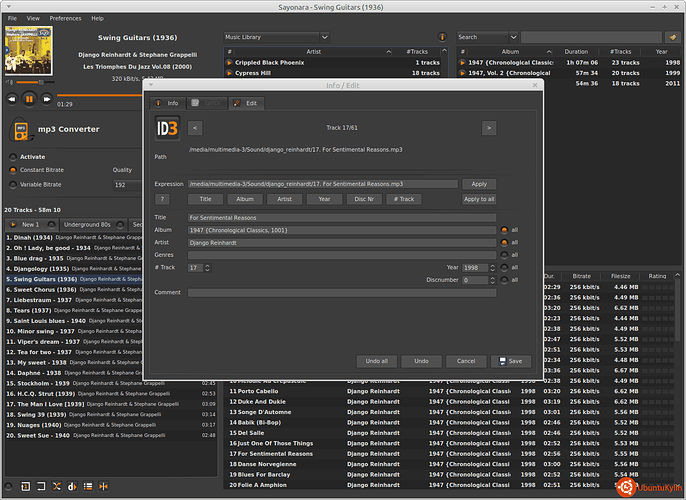Open the expression help '?' button
The height and width of the screenshot is (500, 686).
[162, 199]
